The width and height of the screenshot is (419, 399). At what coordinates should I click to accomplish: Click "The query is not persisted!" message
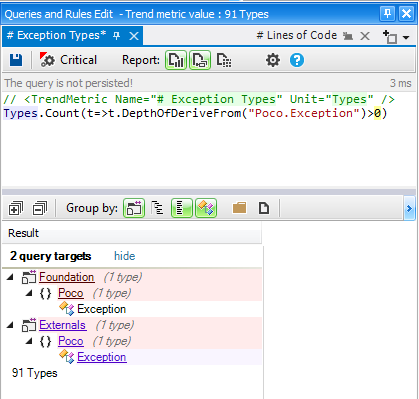(68, 83)
